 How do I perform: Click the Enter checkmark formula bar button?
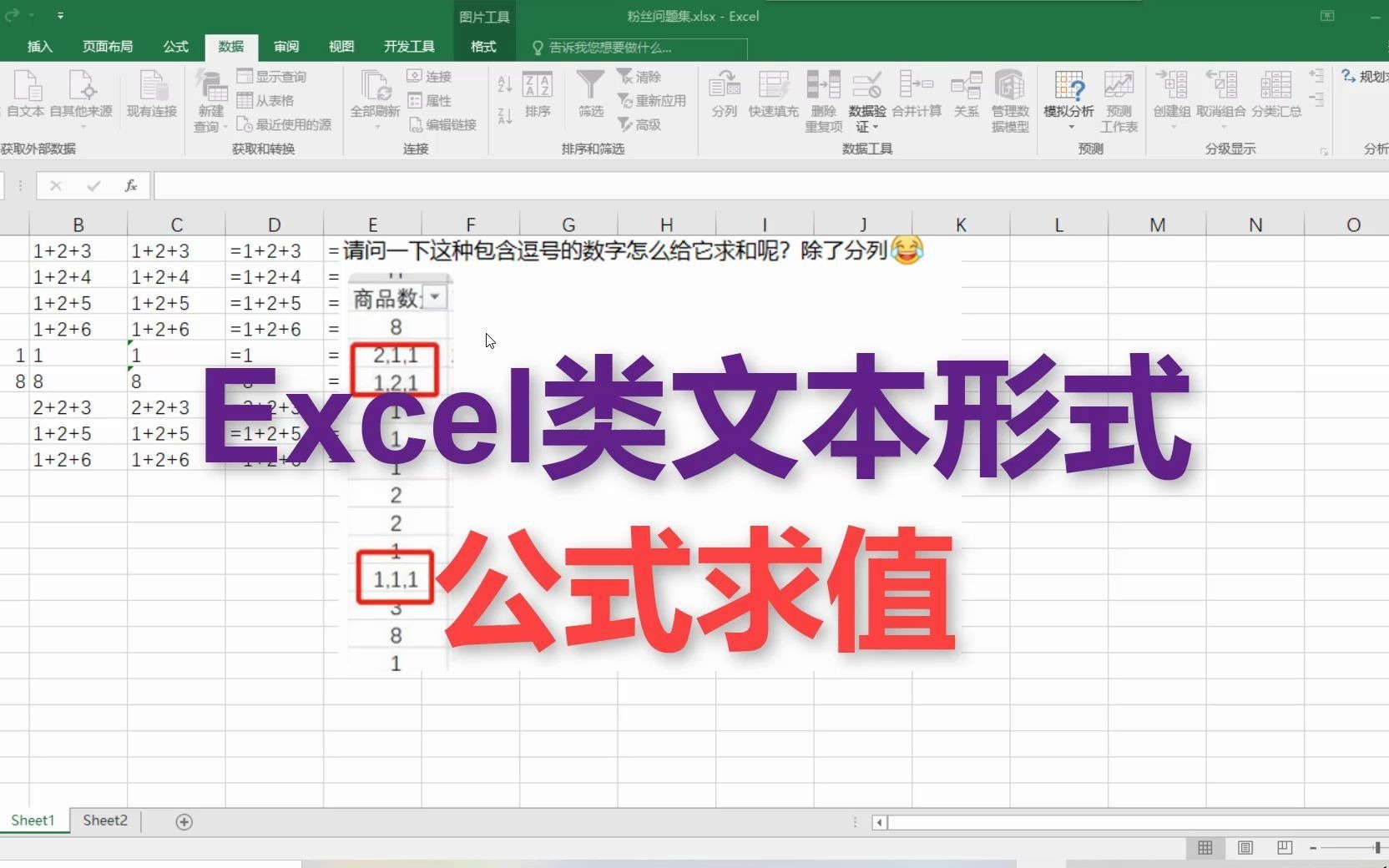click(93, 185)
